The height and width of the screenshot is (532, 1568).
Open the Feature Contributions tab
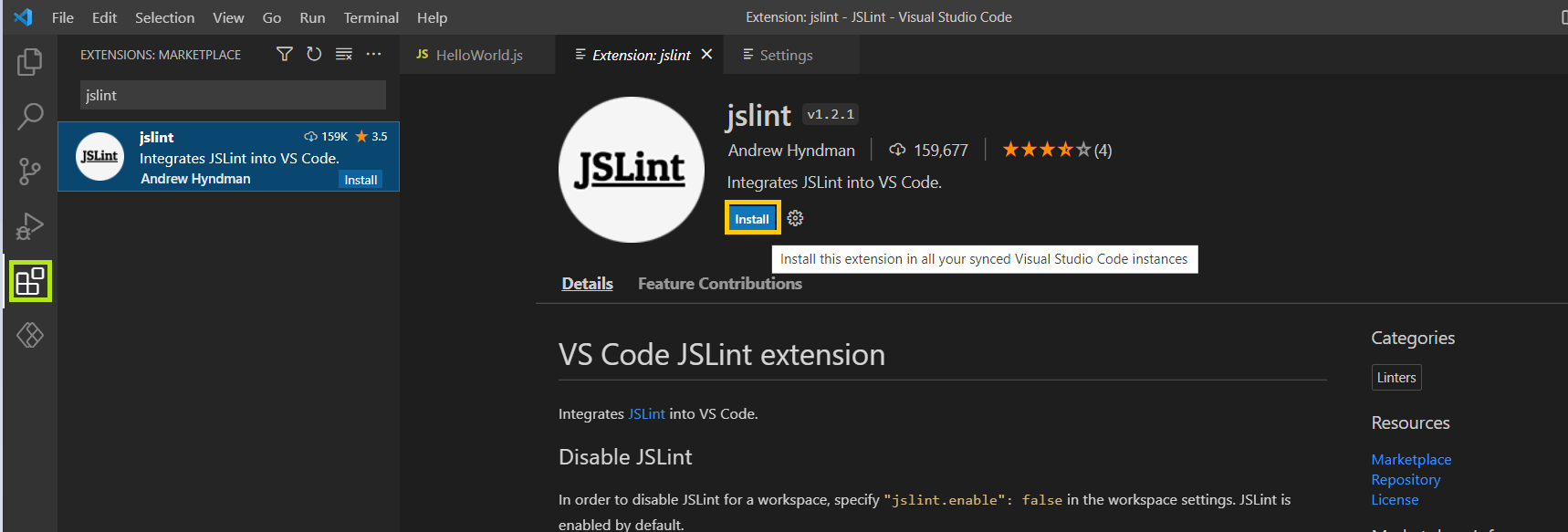click(x=720, y=284)
